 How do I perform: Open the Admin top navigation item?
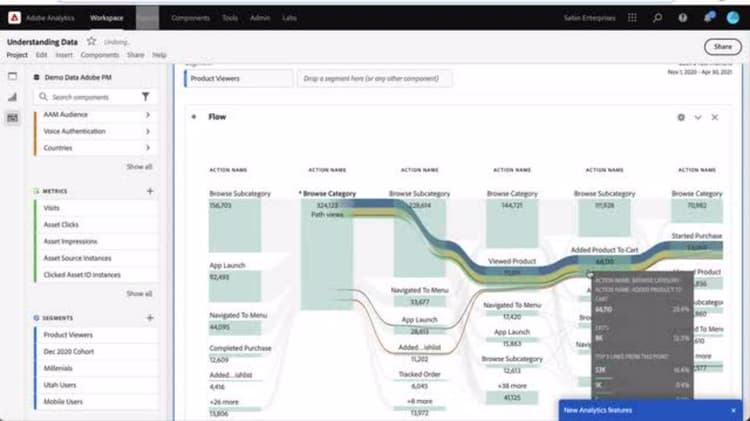(x=260, y=18)
